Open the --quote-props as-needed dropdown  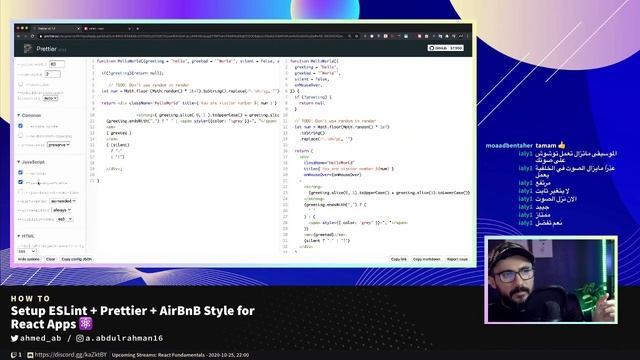tap(63, 201)
